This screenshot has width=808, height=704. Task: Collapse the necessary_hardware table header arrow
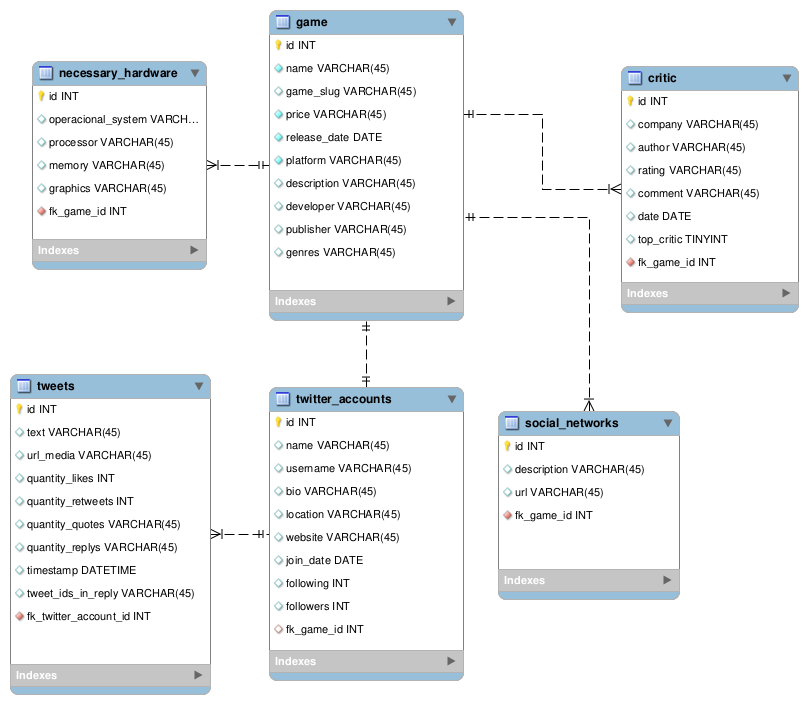194,73
